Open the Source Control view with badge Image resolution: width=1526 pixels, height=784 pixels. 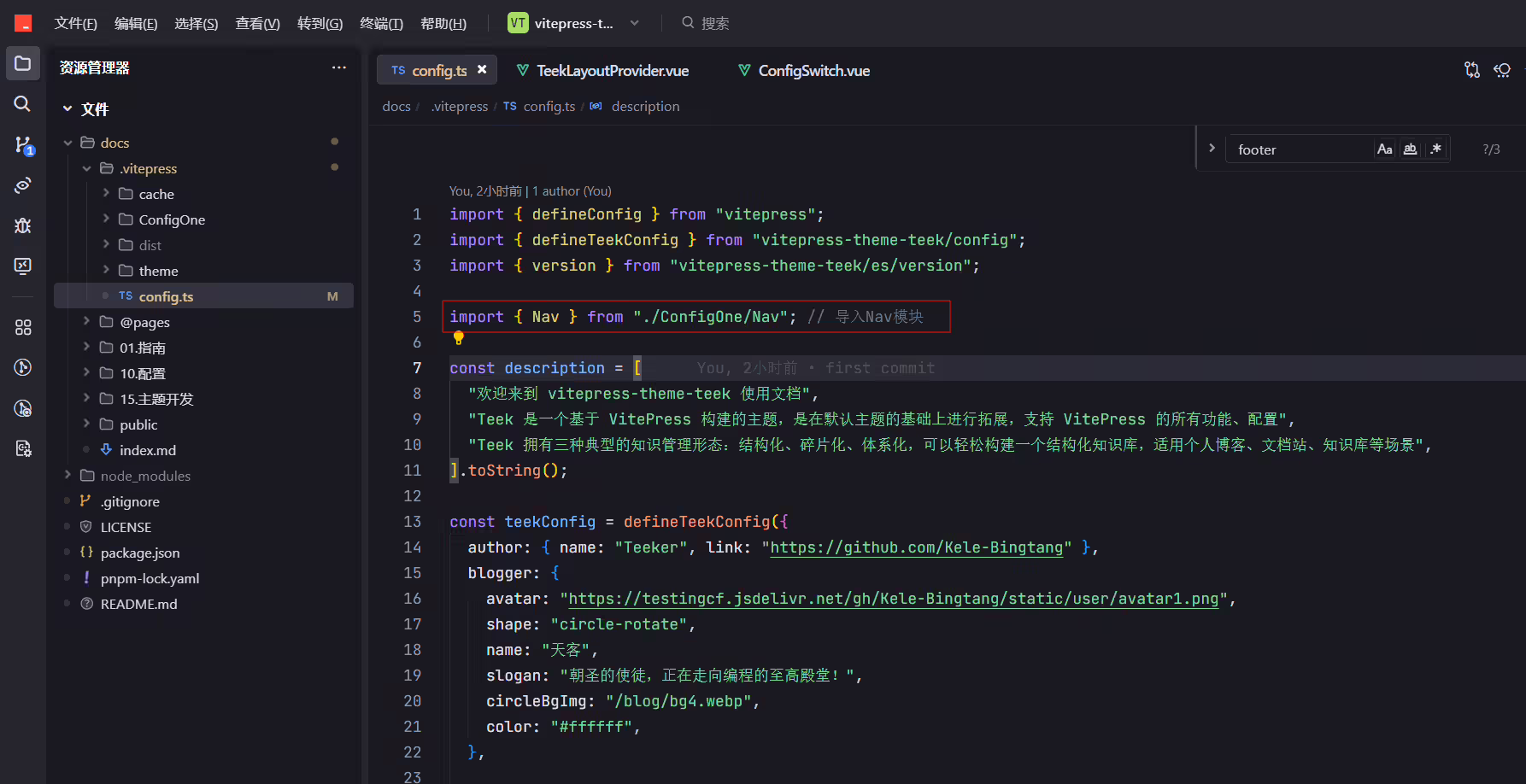click(23, 145)
